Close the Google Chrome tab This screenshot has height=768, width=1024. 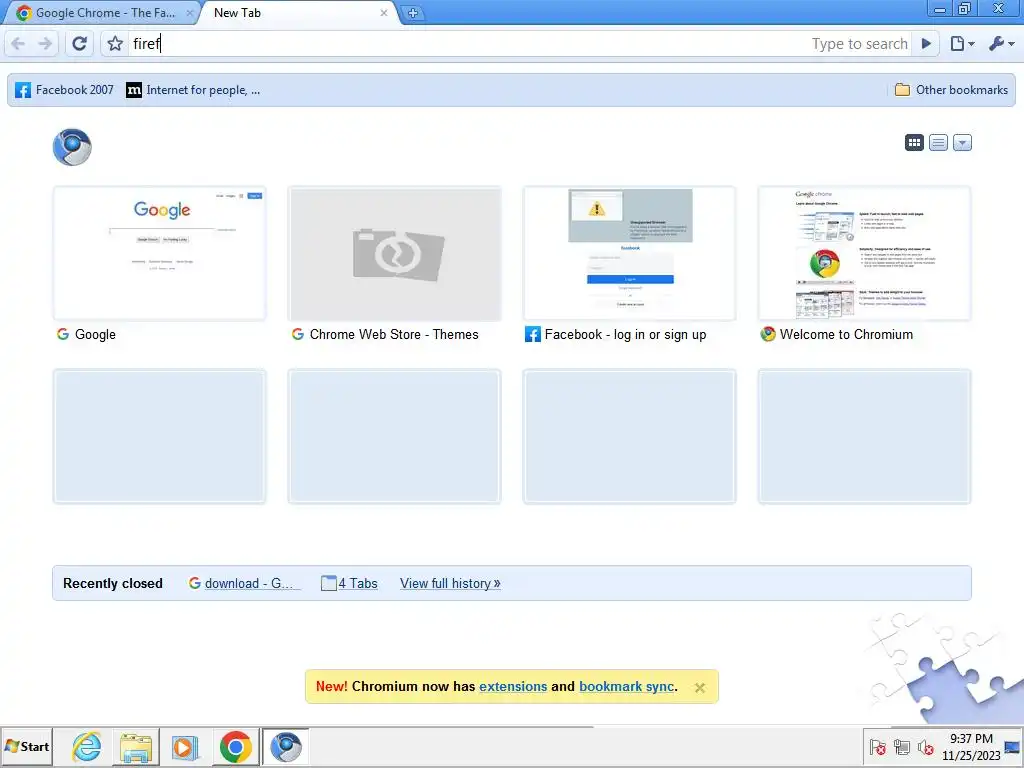tap(189, 13)
